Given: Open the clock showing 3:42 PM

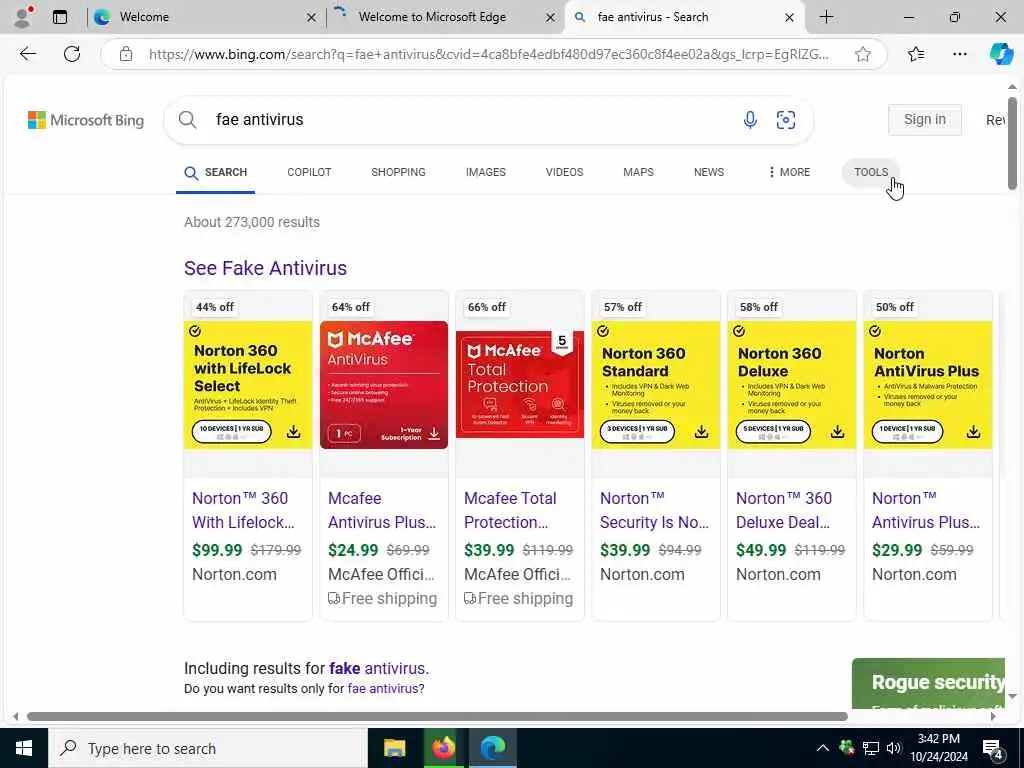Looking at the screenshot, I should tap(938, 748).
